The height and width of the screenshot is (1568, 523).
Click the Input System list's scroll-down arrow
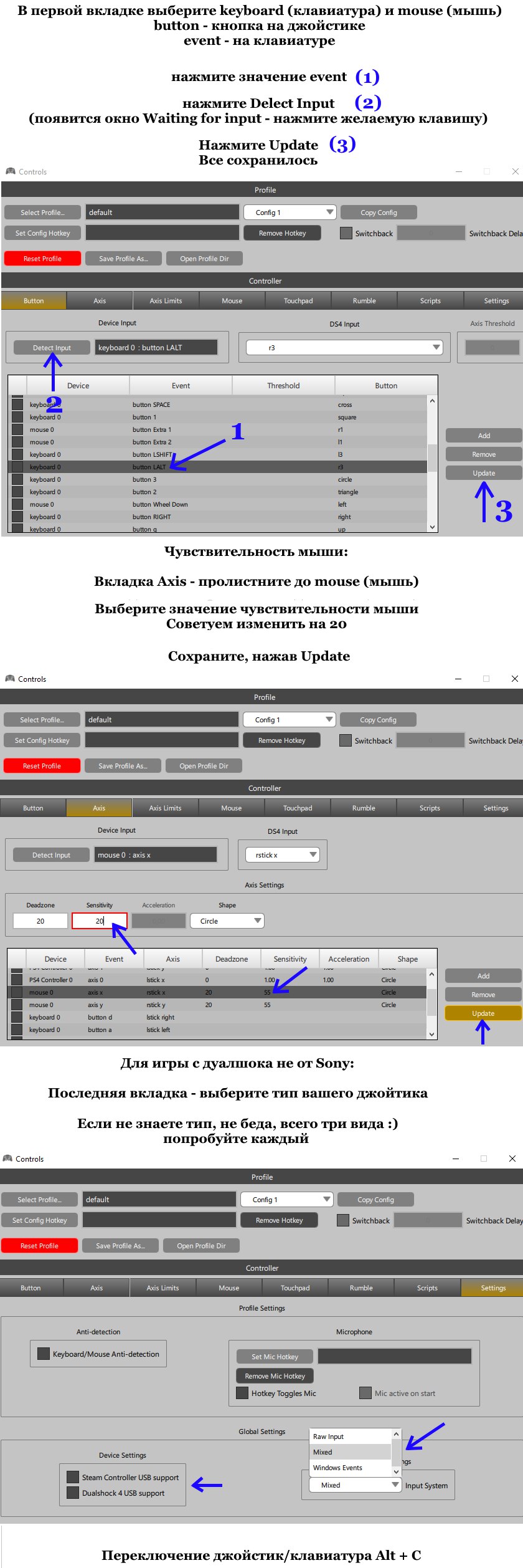[396, 1471]
